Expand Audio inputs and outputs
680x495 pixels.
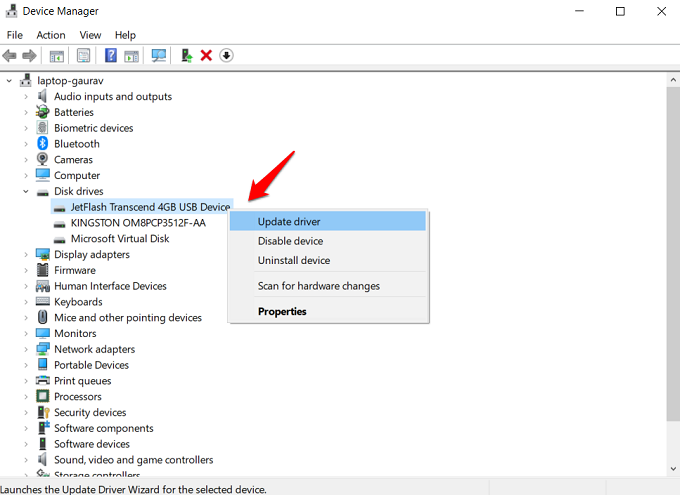[26, 96]
